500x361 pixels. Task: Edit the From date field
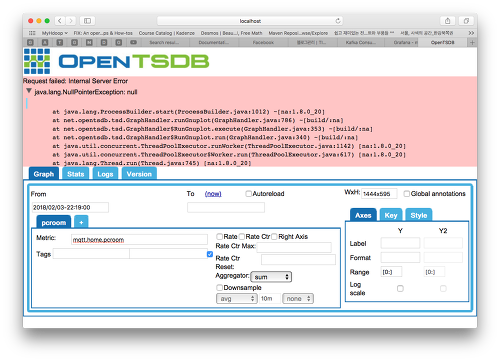pos(70,207)
